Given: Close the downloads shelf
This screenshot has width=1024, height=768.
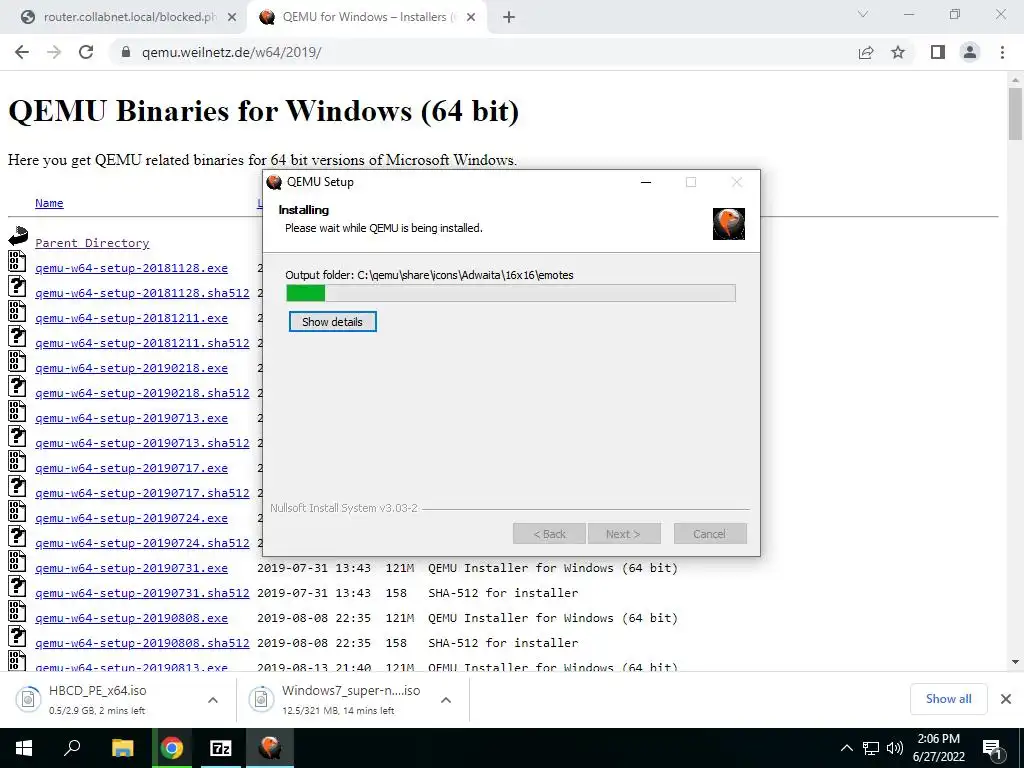Looking at the screenshot, I should click(x=1006, y=699).
